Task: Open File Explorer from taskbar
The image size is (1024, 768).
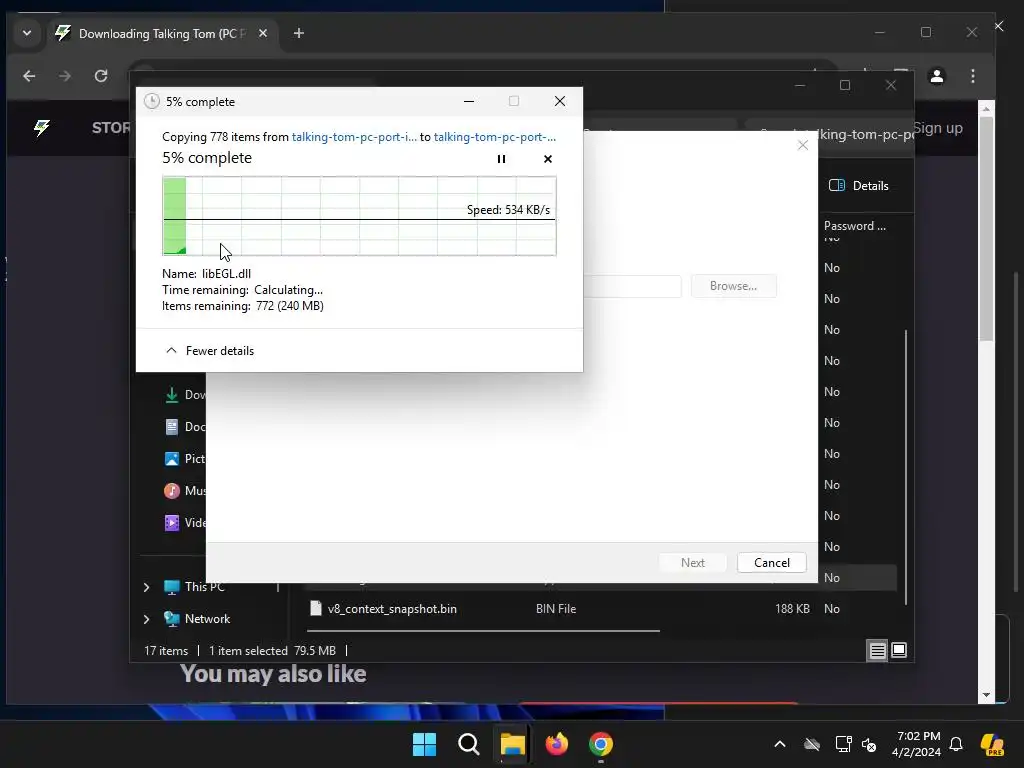Action: (513, 744)
